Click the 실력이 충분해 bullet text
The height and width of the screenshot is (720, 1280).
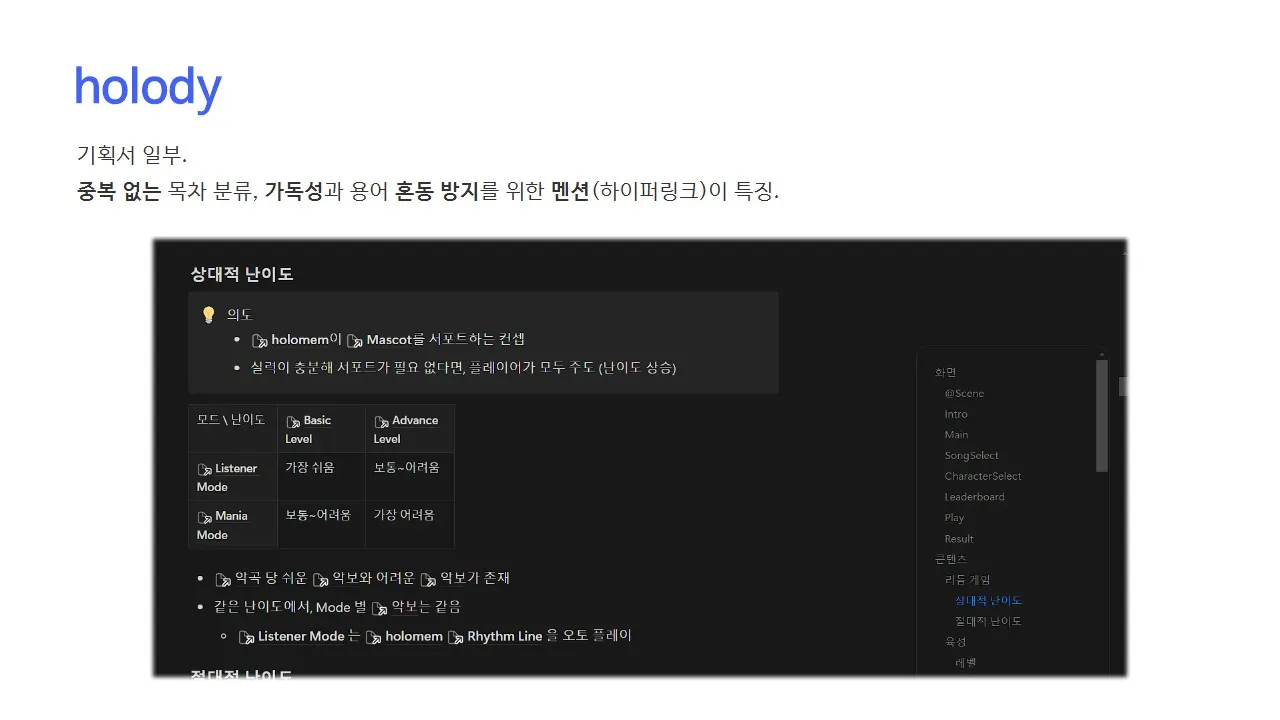pyautogui.click(x=463, y=368)
